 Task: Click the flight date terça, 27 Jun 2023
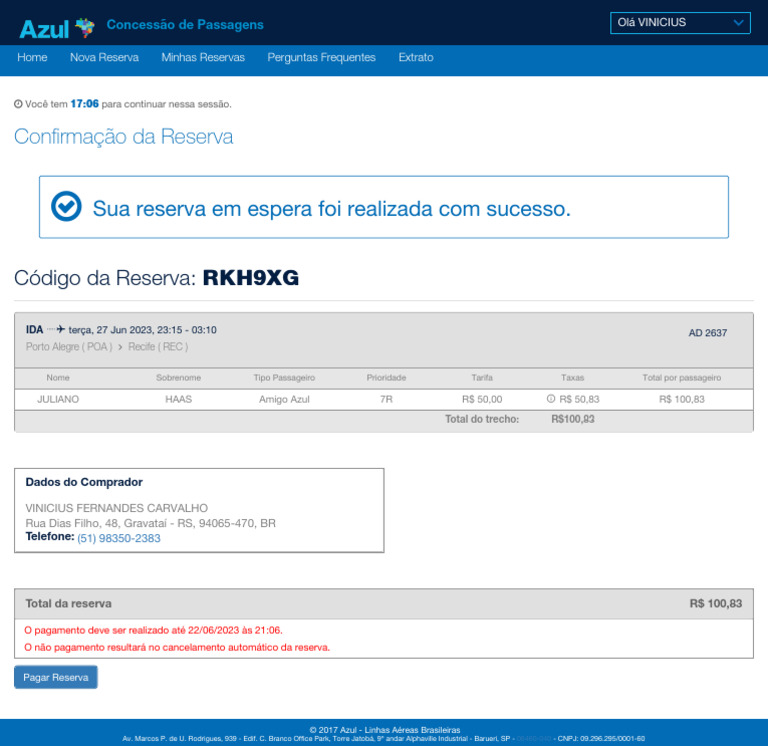pos(111,330)
